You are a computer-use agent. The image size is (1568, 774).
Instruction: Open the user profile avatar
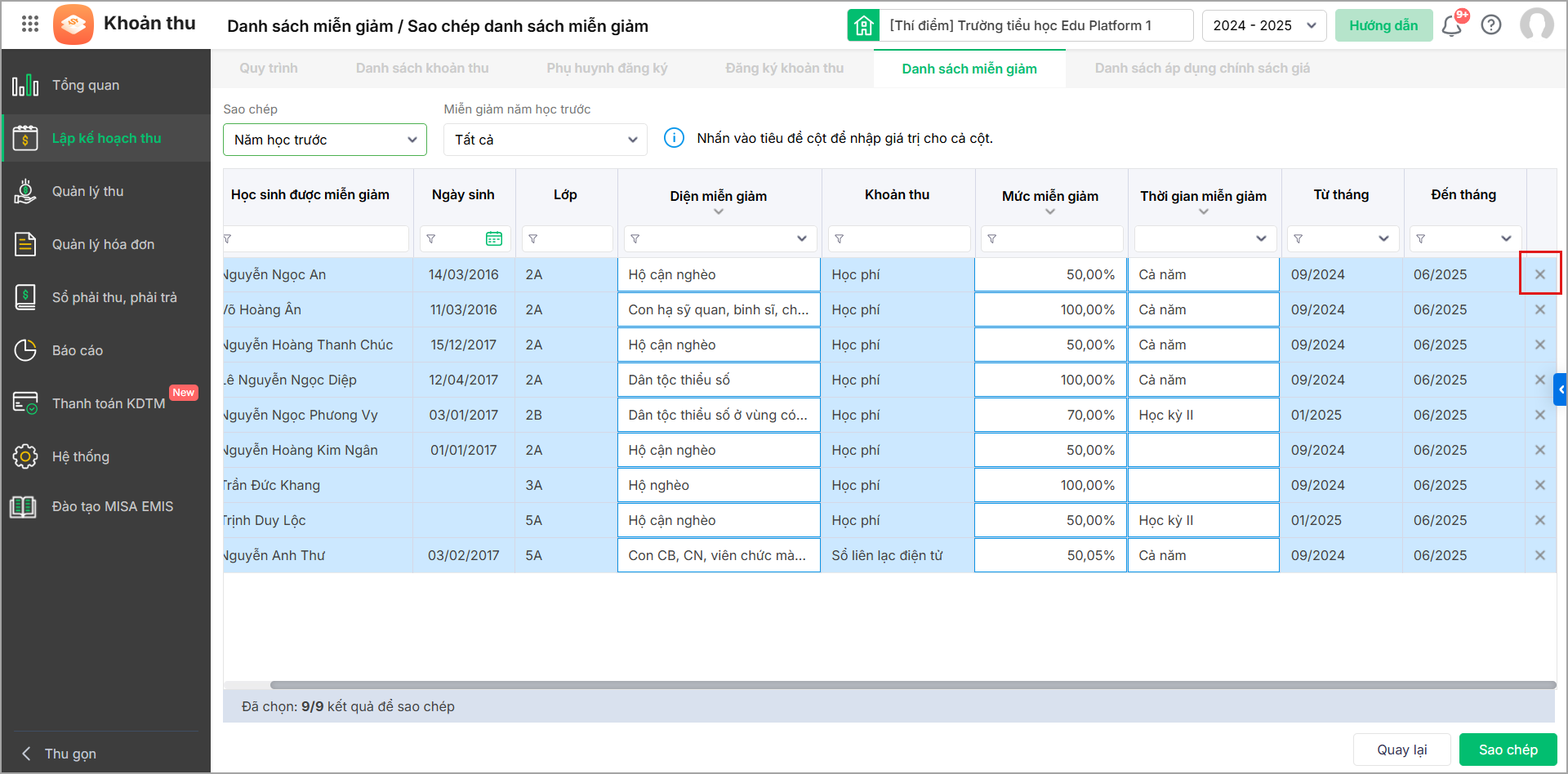[1536, 25]
